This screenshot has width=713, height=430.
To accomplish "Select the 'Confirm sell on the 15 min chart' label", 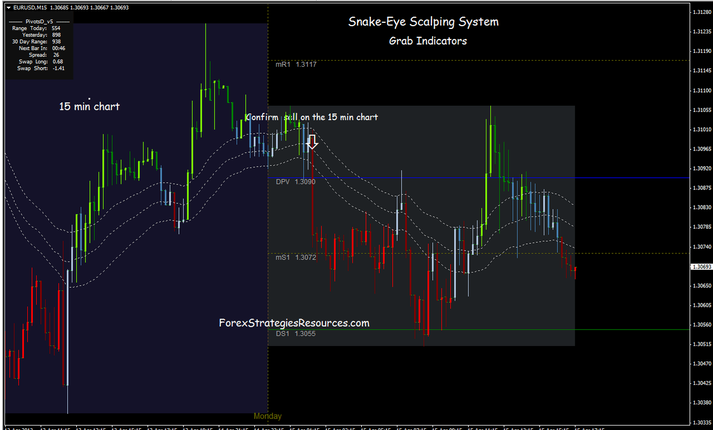I will (311, 117).
